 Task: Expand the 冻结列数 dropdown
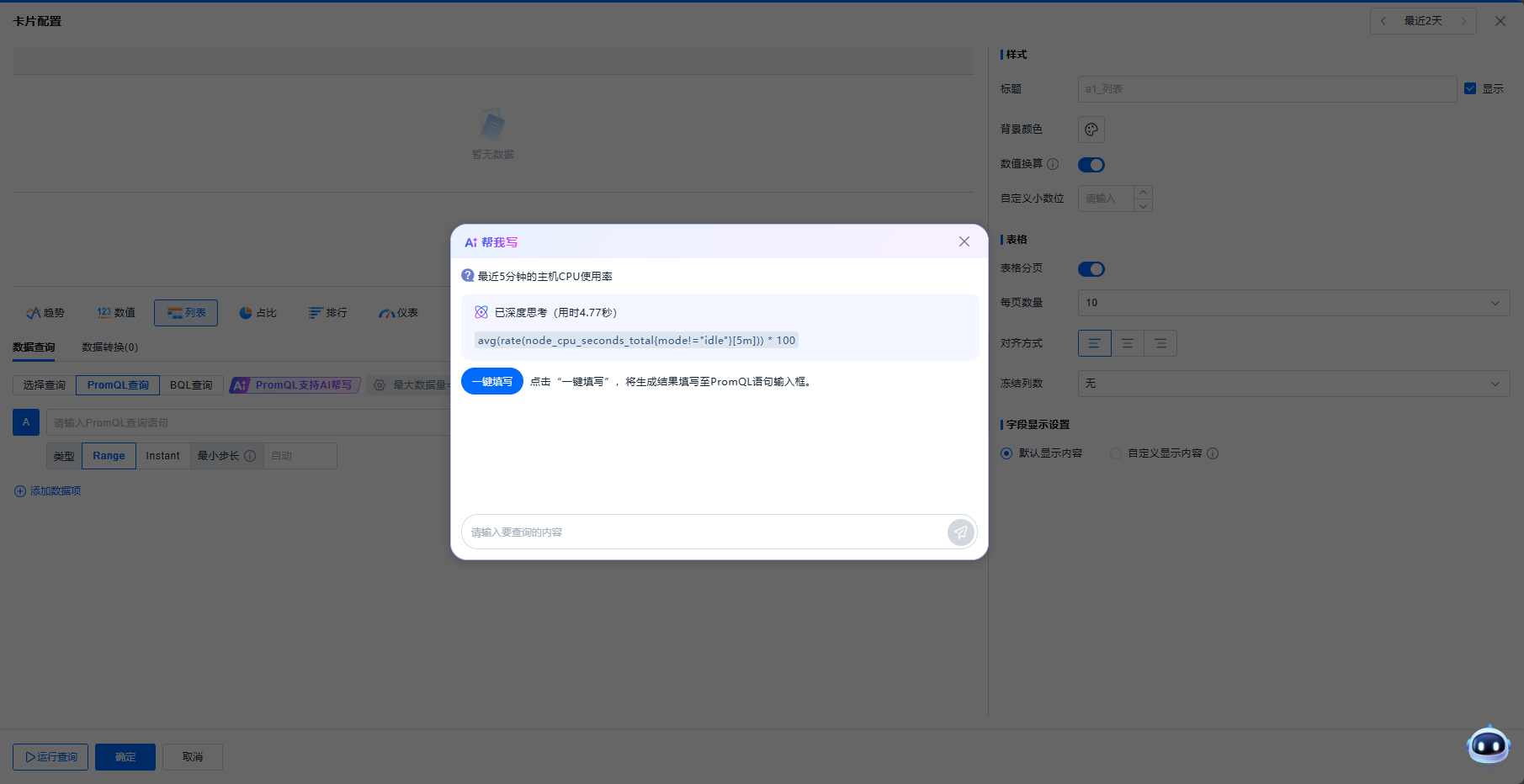pos(1293,384)
